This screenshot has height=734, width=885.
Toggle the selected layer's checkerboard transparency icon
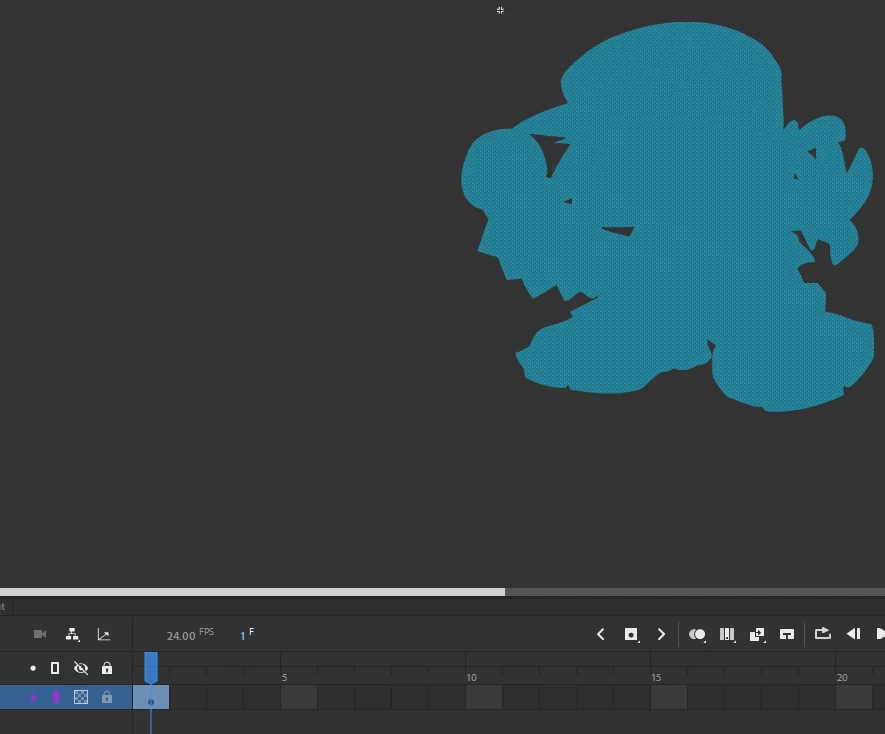pos(81,697)
